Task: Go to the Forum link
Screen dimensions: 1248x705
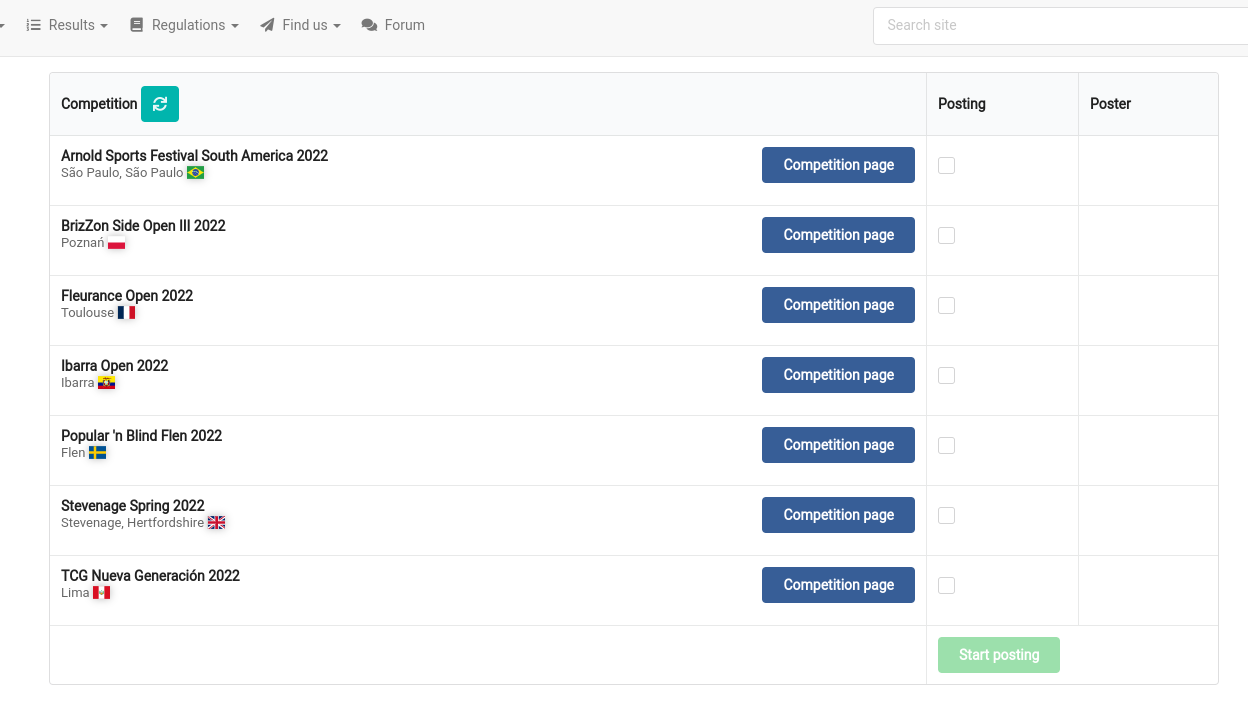Action: click(393, 25)
